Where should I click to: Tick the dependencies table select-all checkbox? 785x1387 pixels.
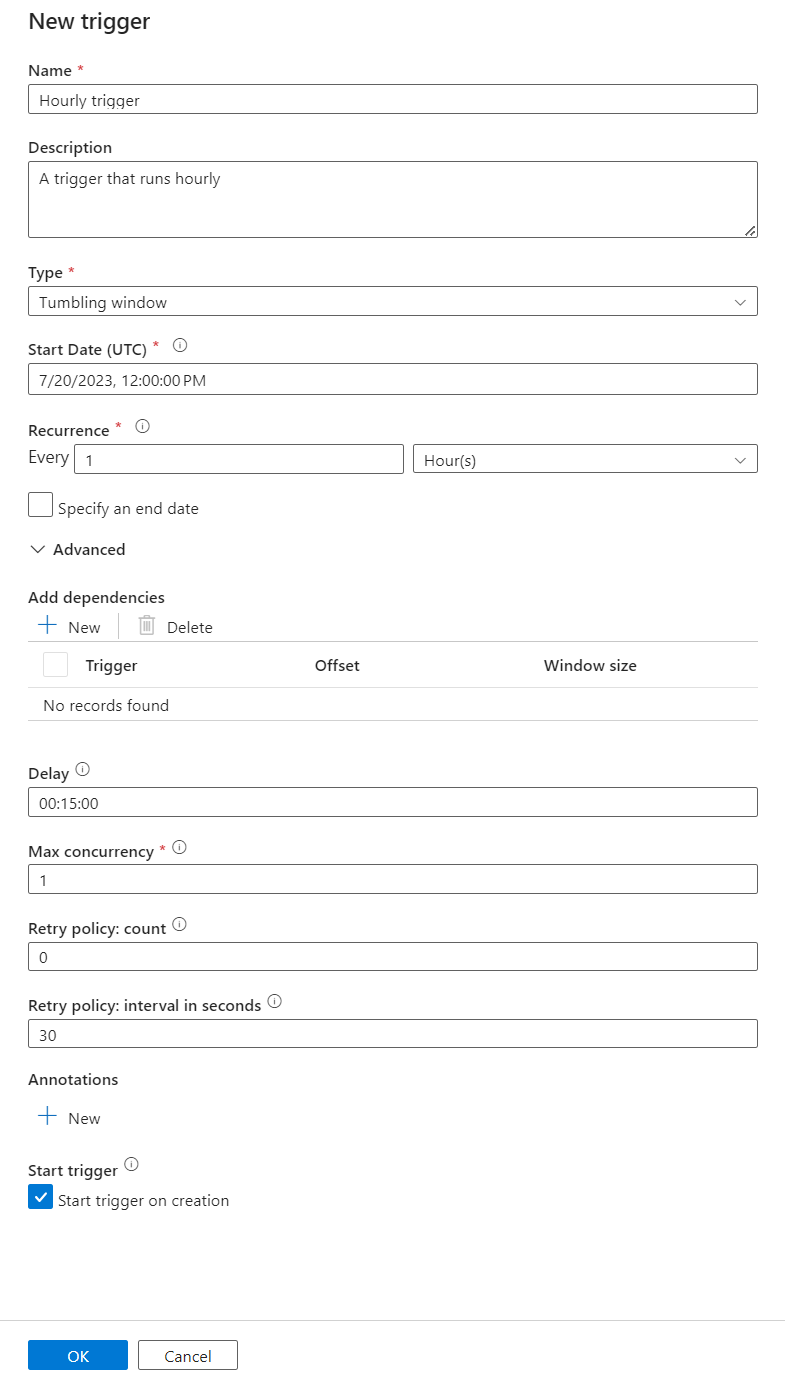[56, 665]
